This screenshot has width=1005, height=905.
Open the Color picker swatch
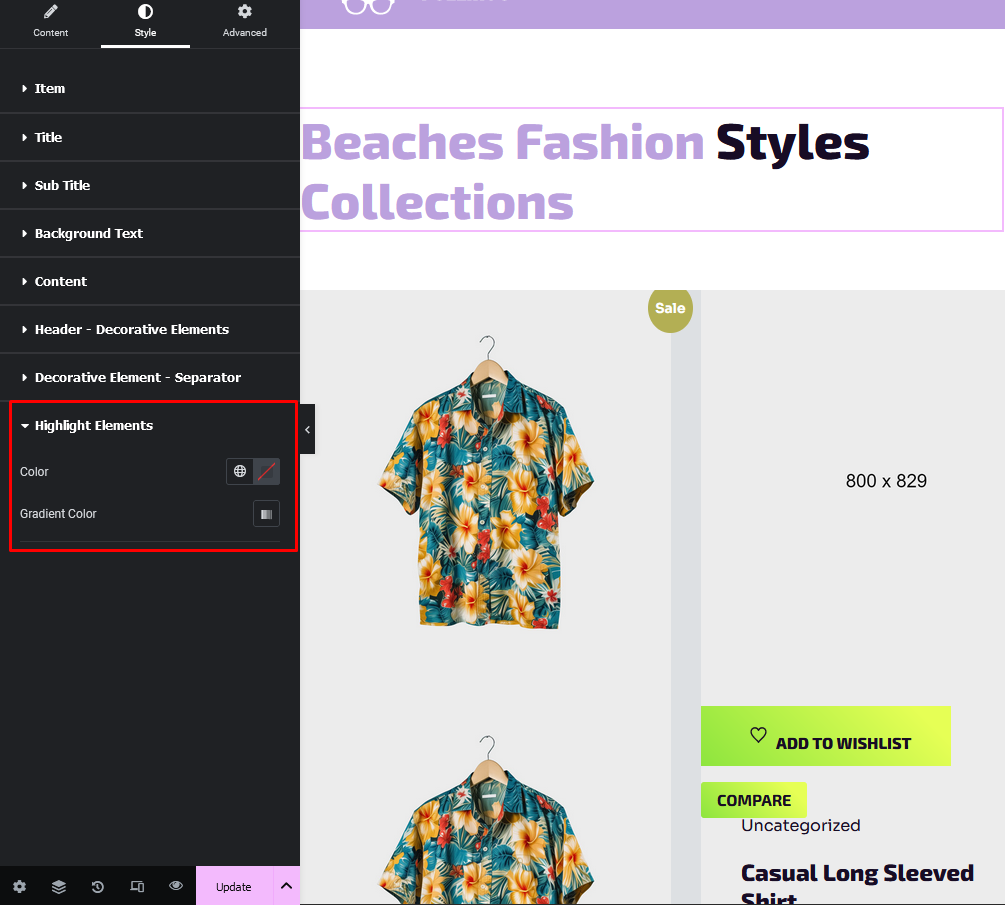click(x=267, y=471)
